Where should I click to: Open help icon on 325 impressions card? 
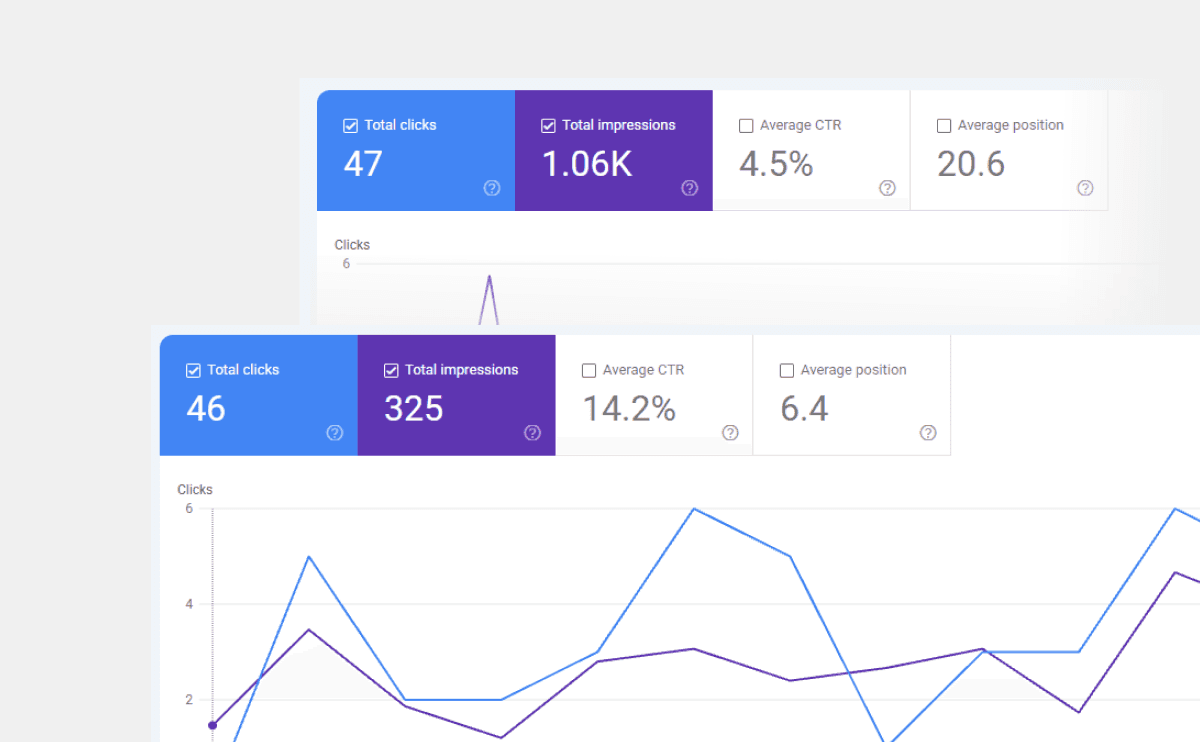click(x=533, y=433)
